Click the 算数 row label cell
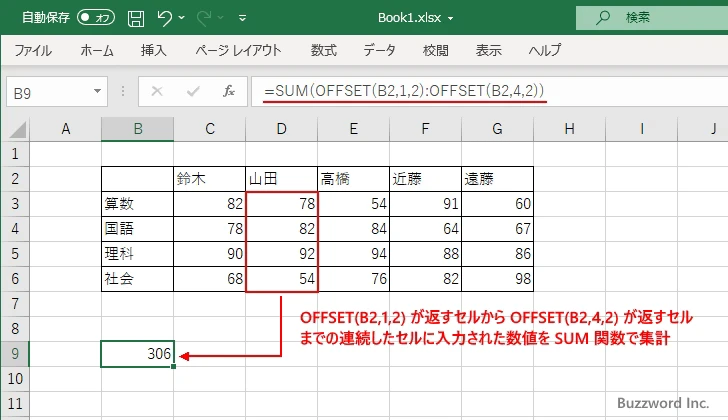 [x=137, y=204]
